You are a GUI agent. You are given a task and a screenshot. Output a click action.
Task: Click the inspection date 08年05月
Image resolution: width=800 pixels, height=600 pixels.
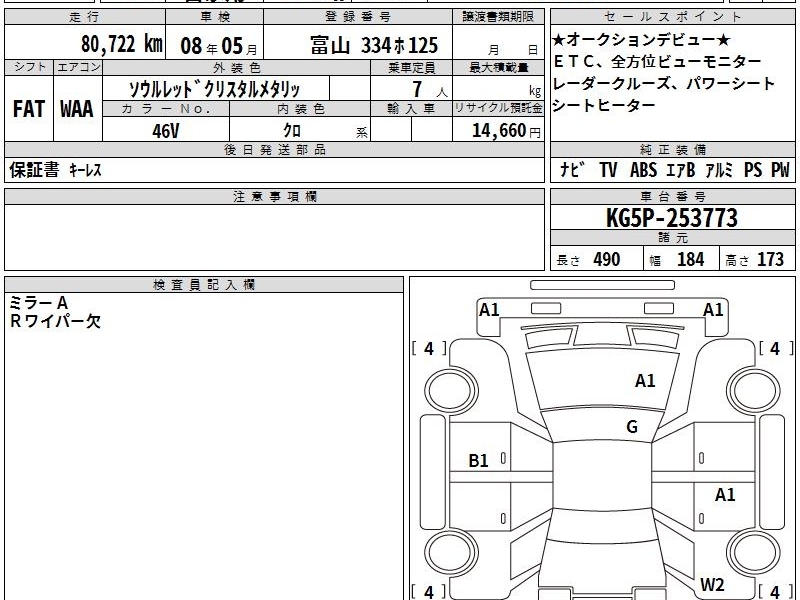click(219, 46)
